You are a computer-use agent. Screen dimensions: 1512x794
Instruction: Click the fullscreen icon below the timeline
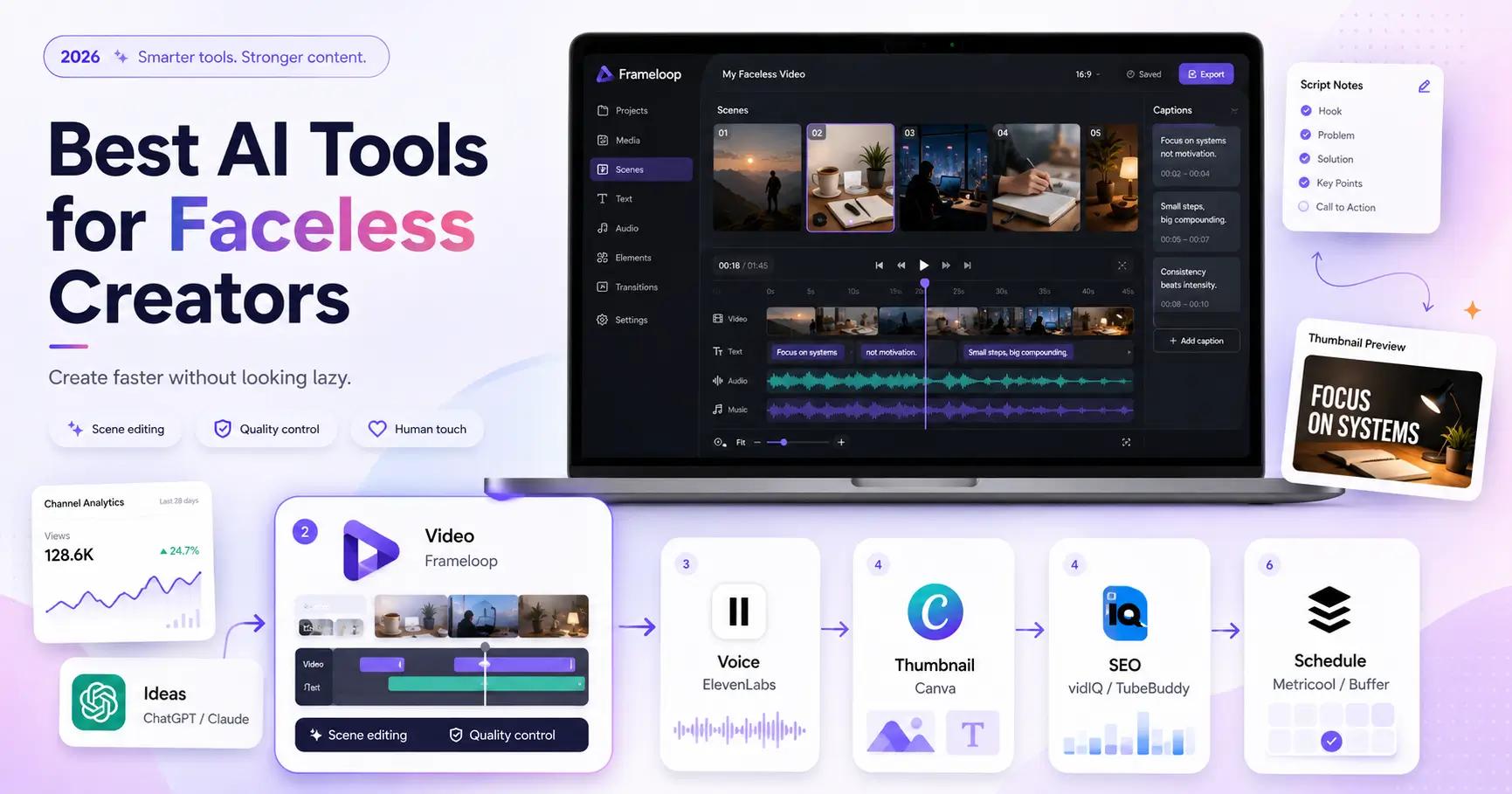[1126, 443]
